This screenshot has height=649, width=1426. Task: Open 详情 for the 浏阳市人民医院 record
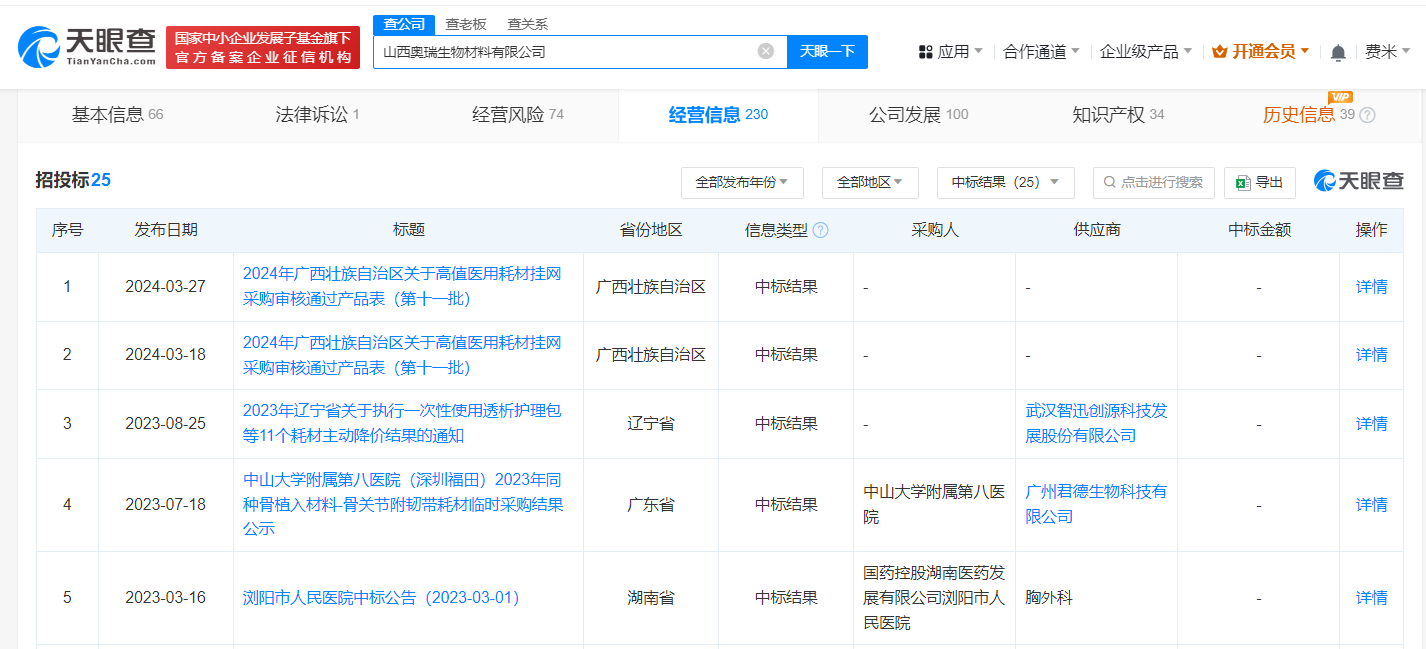1370,597
